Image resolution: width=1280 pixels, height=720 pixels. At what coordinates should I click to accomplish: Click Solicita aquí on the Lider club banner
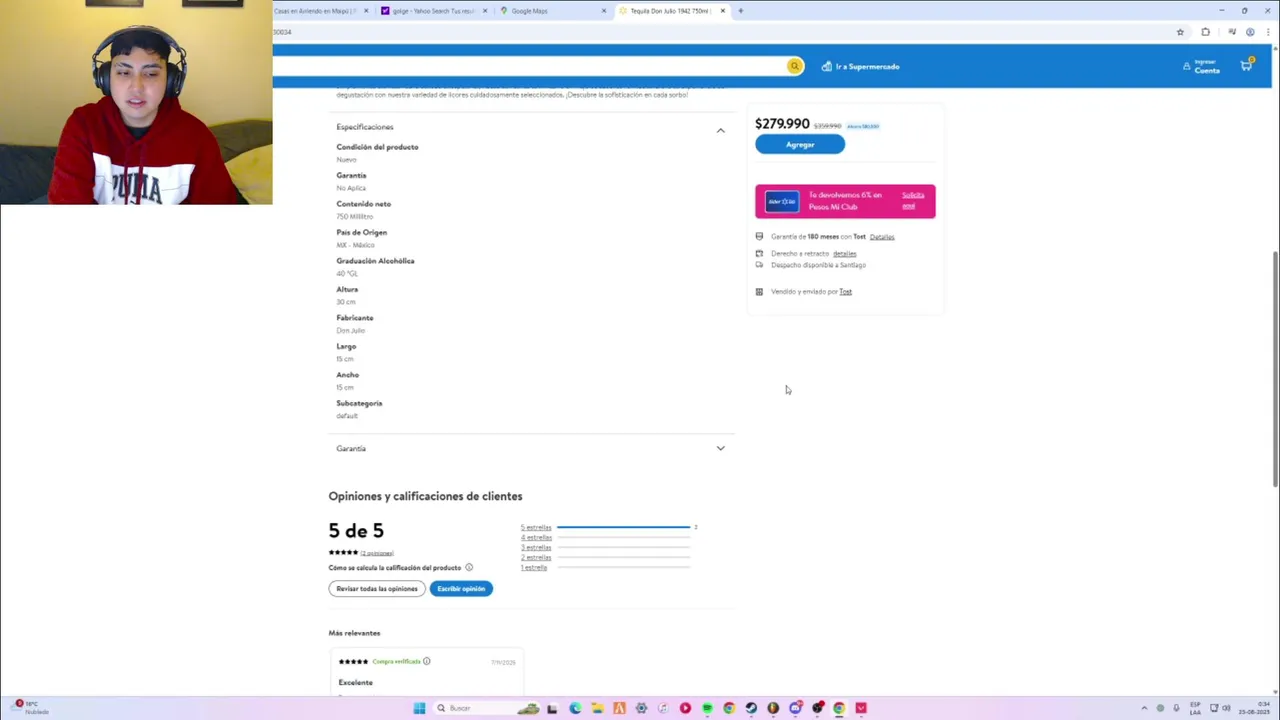point(912,201)
